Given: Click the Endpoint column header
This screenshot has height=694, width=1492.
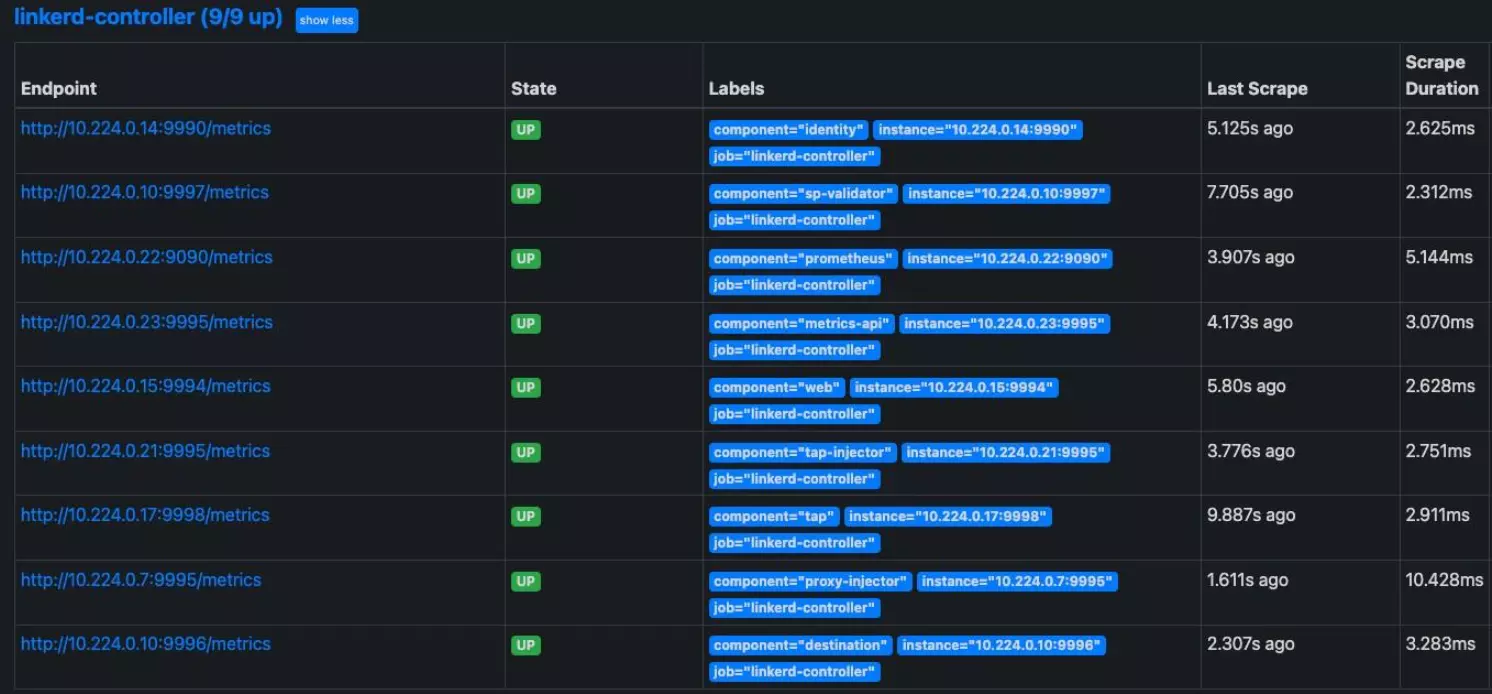Looking at the screenshot, I should [x=59, y=88].
